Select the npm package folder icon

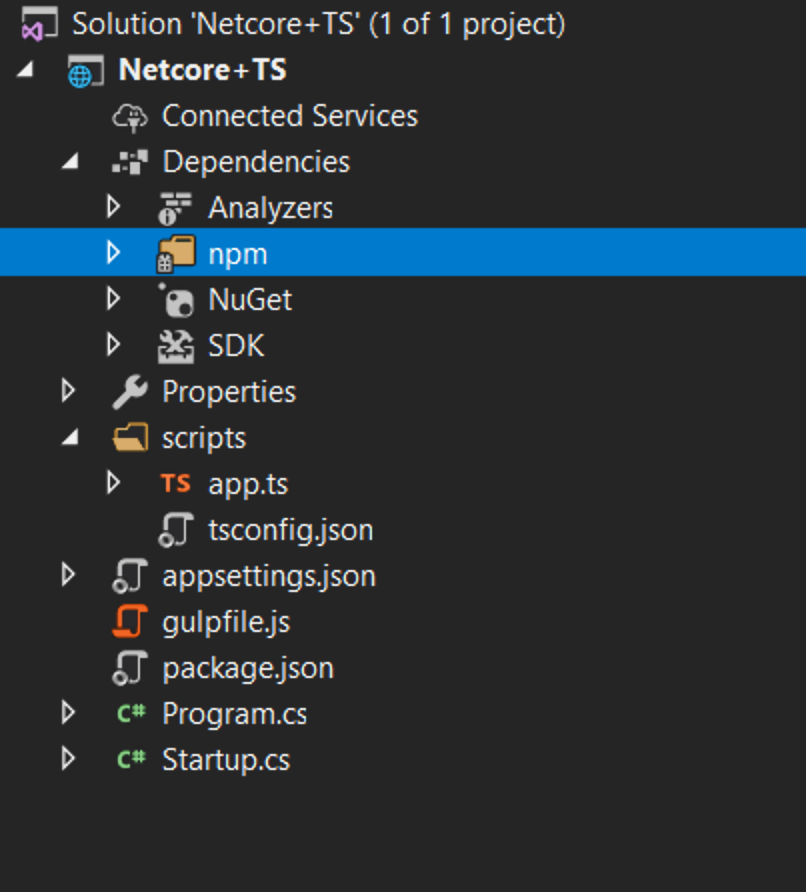click(x=177, y=253)
